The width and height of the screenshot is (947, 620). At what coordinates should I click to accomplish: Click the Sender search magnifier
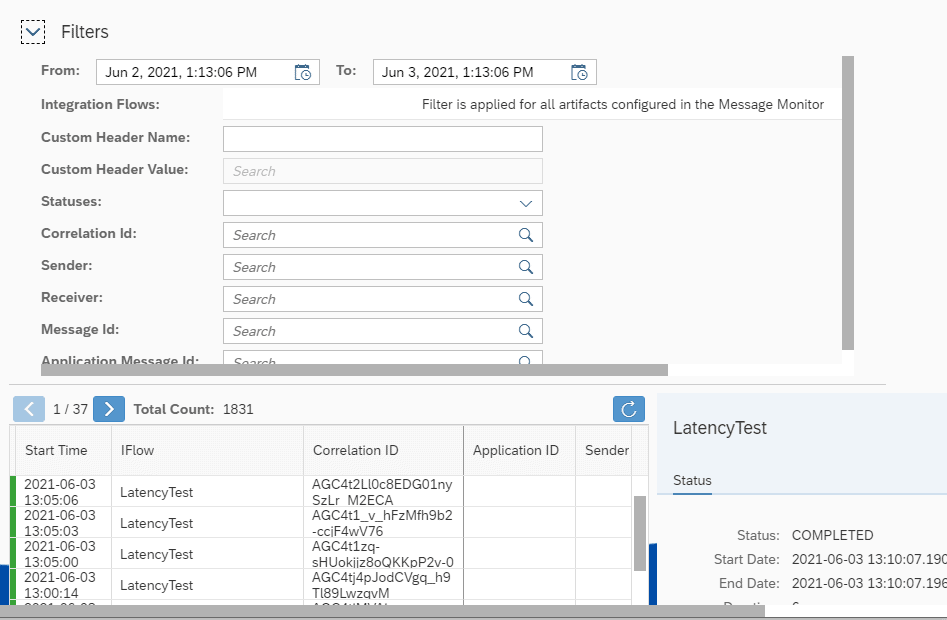pyautogui.click(x=525, y=267)
